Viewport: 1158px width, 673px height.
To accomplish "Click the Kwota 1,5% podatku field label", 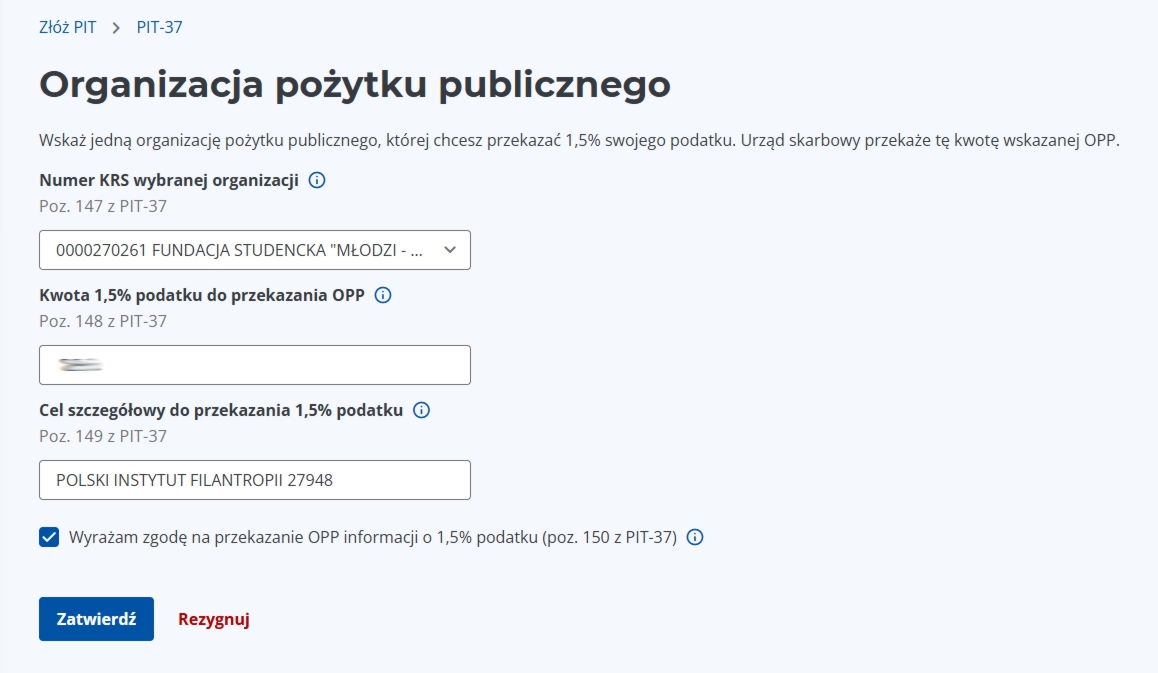I will 201,296.
